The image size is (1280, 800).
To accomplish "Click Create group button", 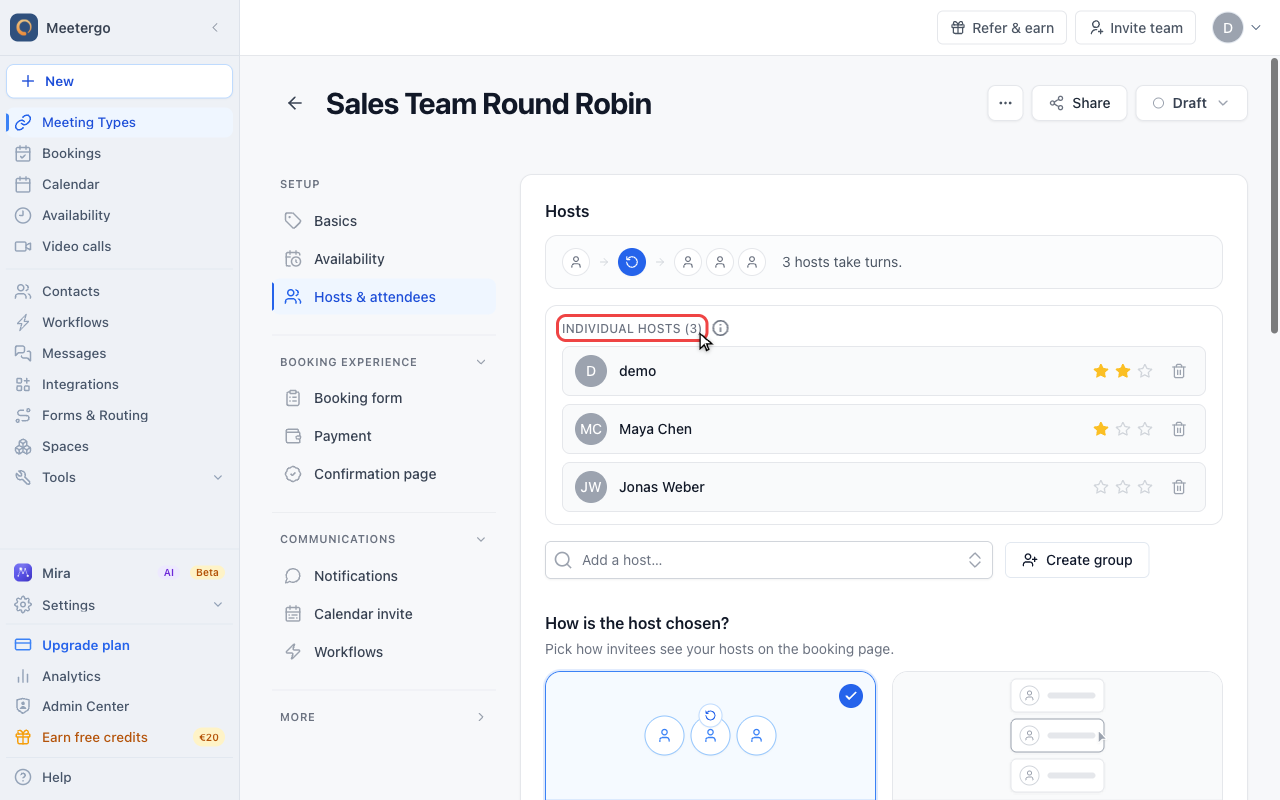I will pos(1077,560).
